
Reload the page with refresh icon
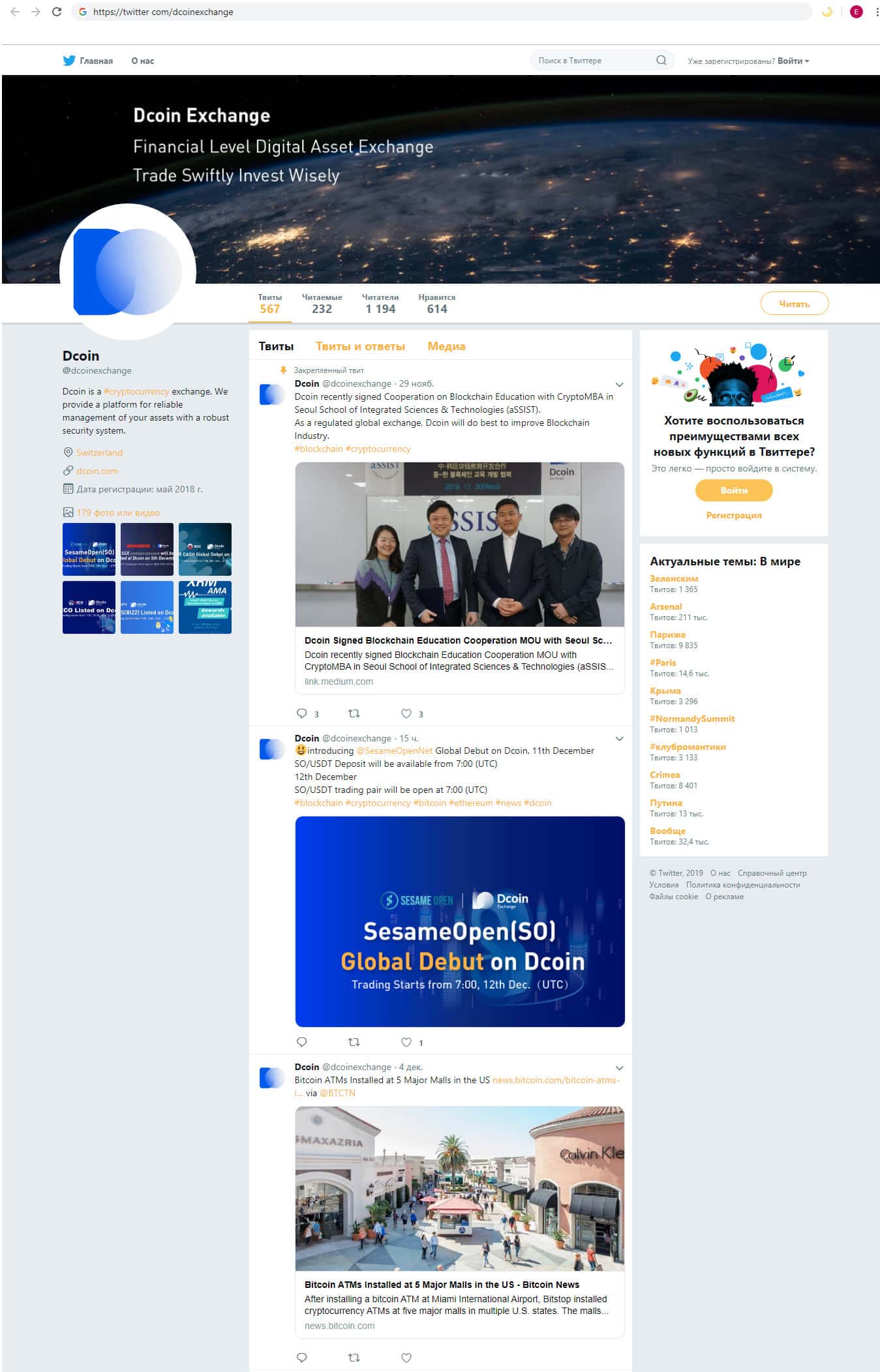(x=57, y=12)
